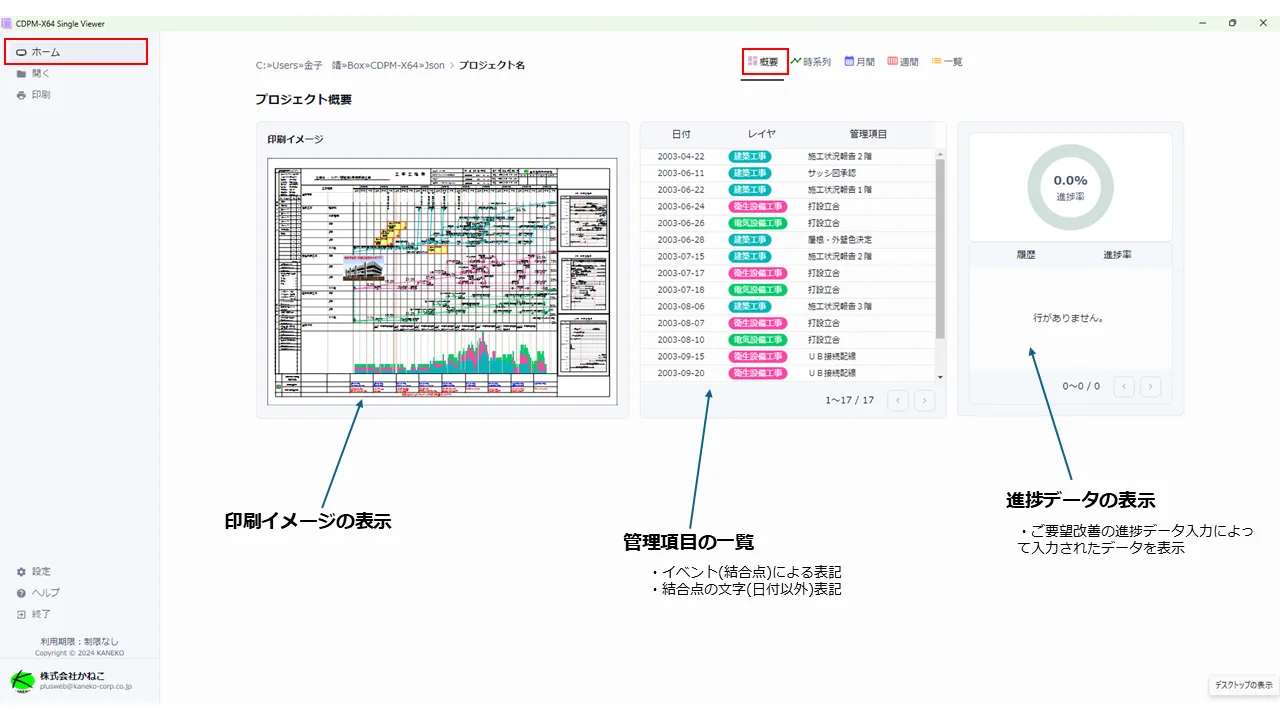Open the 印刷イメージ schedule chart thumbnail
This screenshot has height=720, width=1280.
[x=441, y=280]
